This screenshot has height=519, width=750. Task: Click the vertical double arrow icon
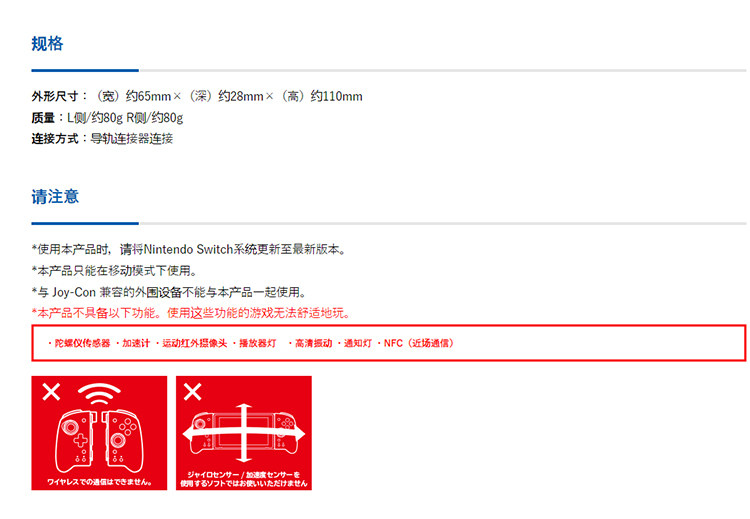tap(244, 433)
